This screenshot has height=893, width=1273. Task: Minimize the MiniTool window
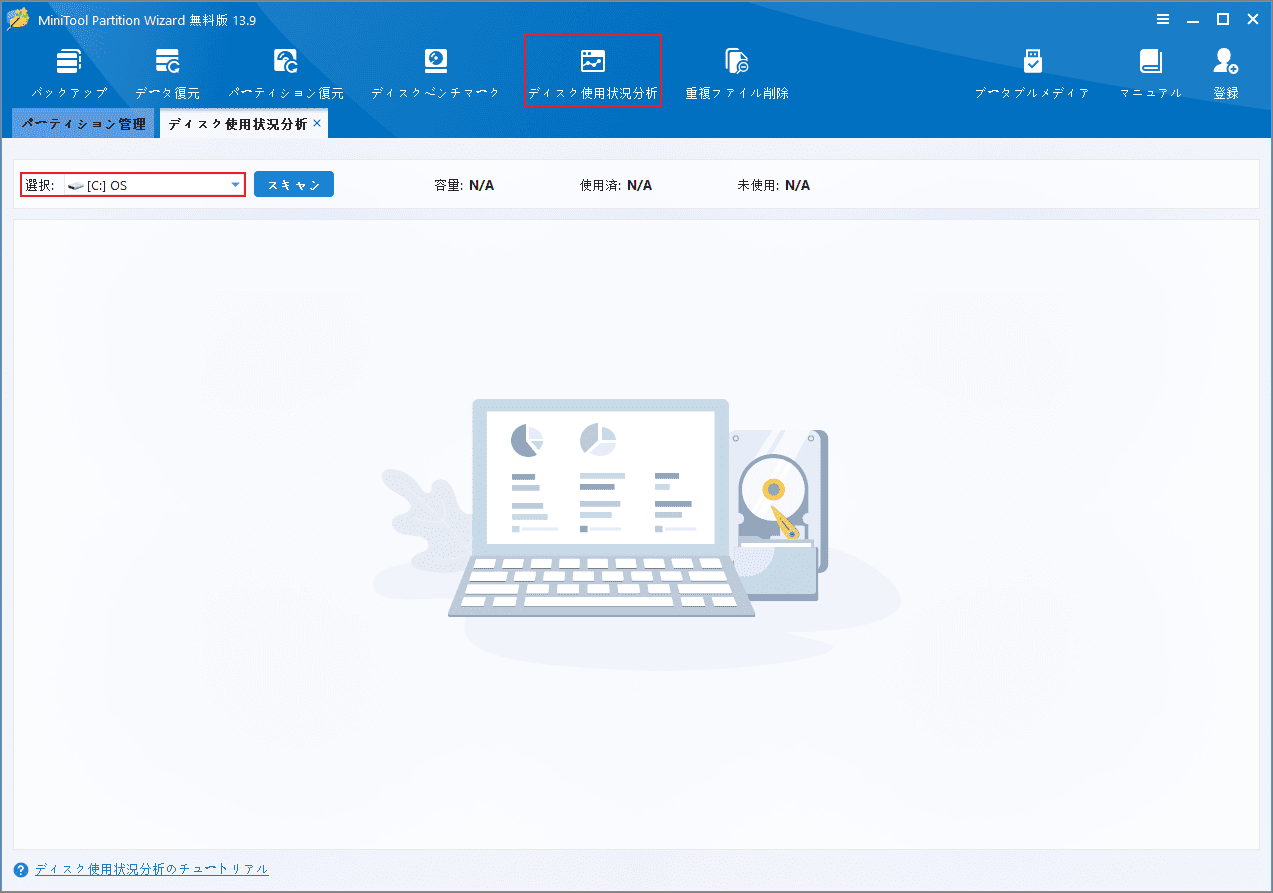pyautogui.click(x=1193, y=19)
